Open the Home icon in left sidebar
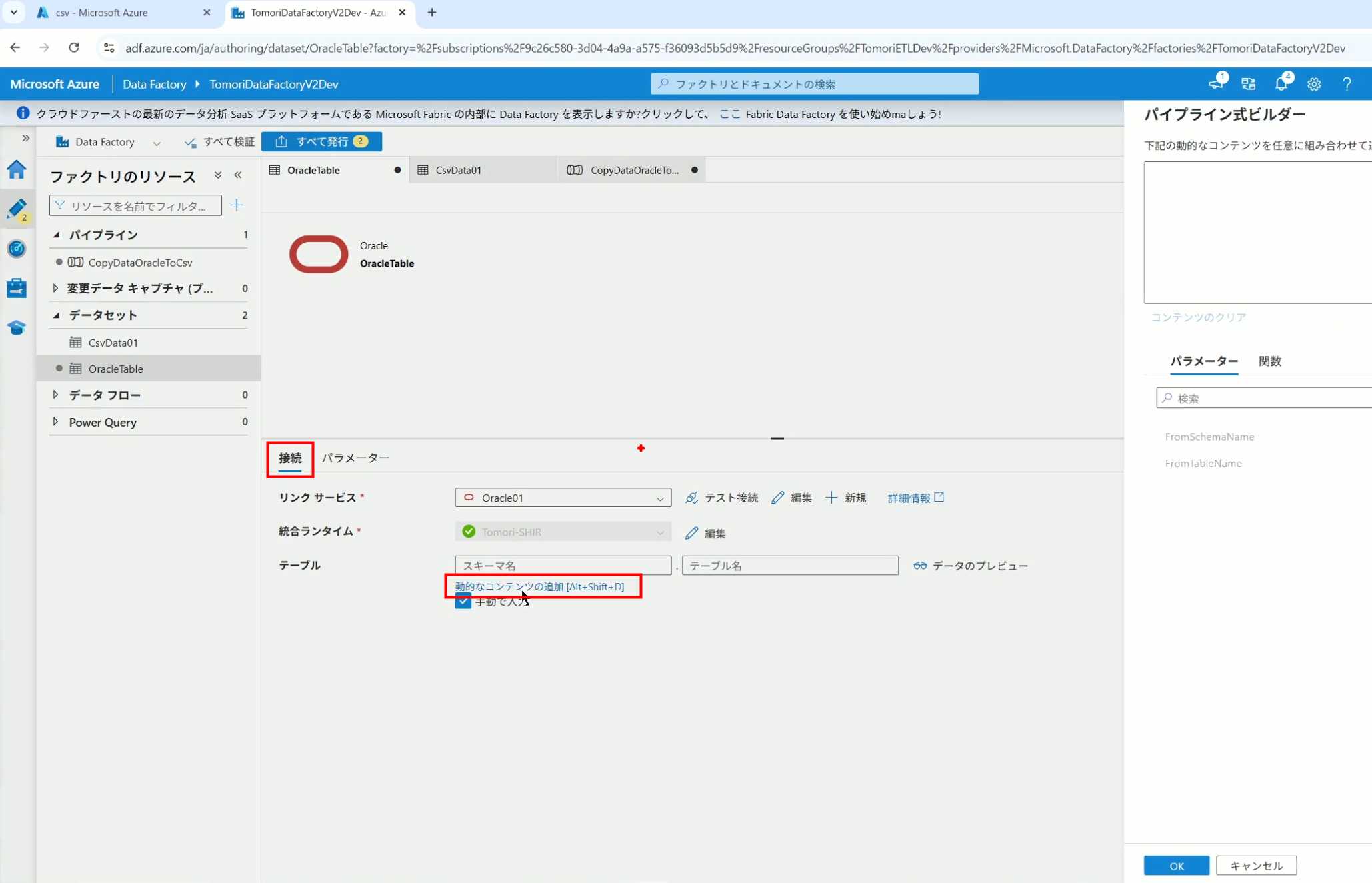 tap(17, 169)
